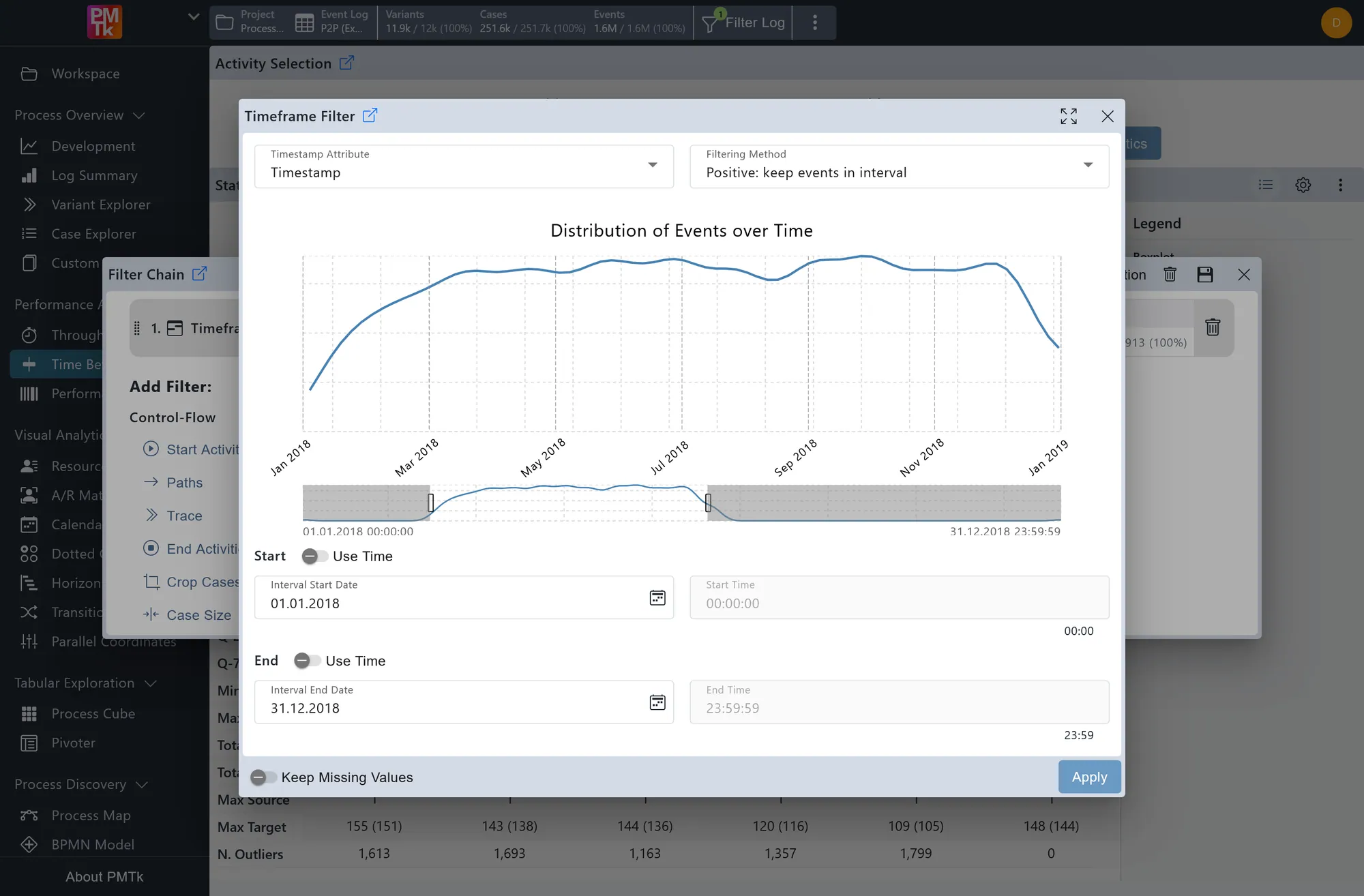Open Filtering Method dropdown

(x=899, y=166)
